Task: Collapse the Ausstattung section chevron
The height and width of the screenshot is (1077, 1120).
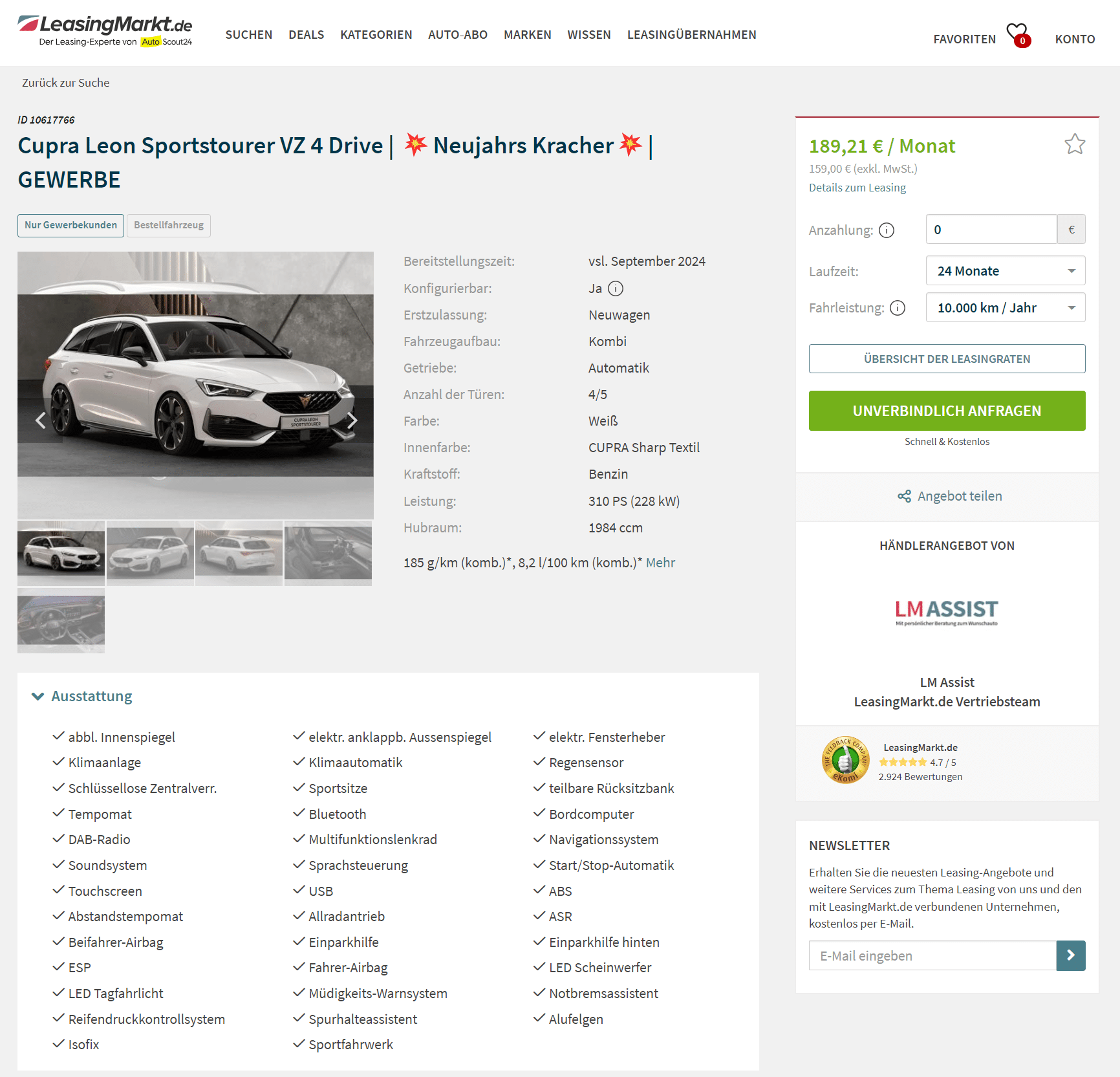Action: coord(38,697)
